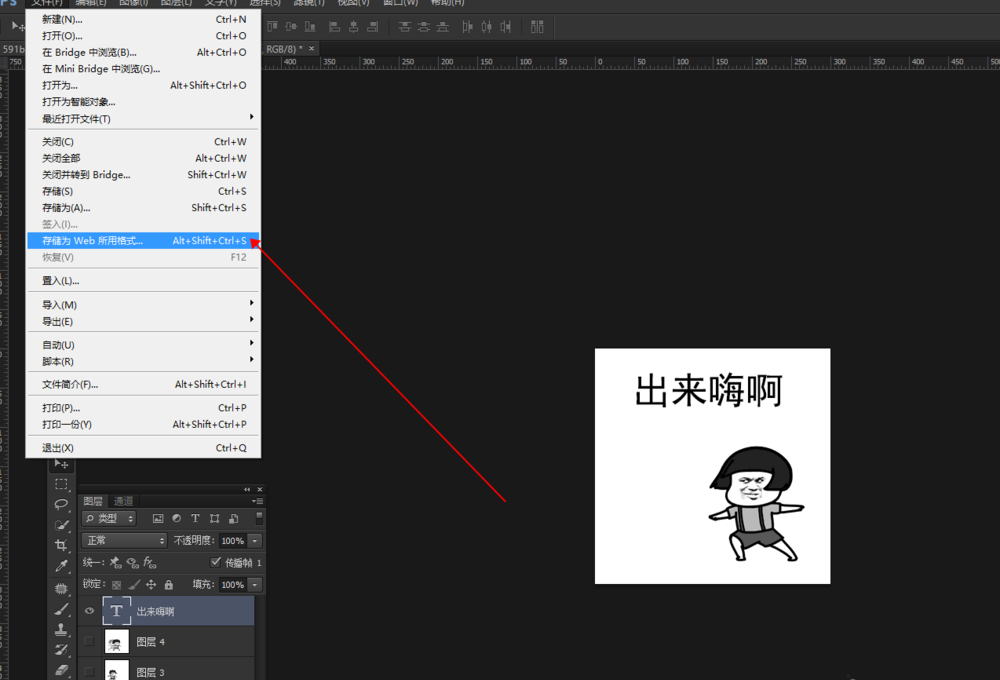Viewport: 1000px width, 680px height.
Task: Click the align top edges icon
Action: (272, 27)
